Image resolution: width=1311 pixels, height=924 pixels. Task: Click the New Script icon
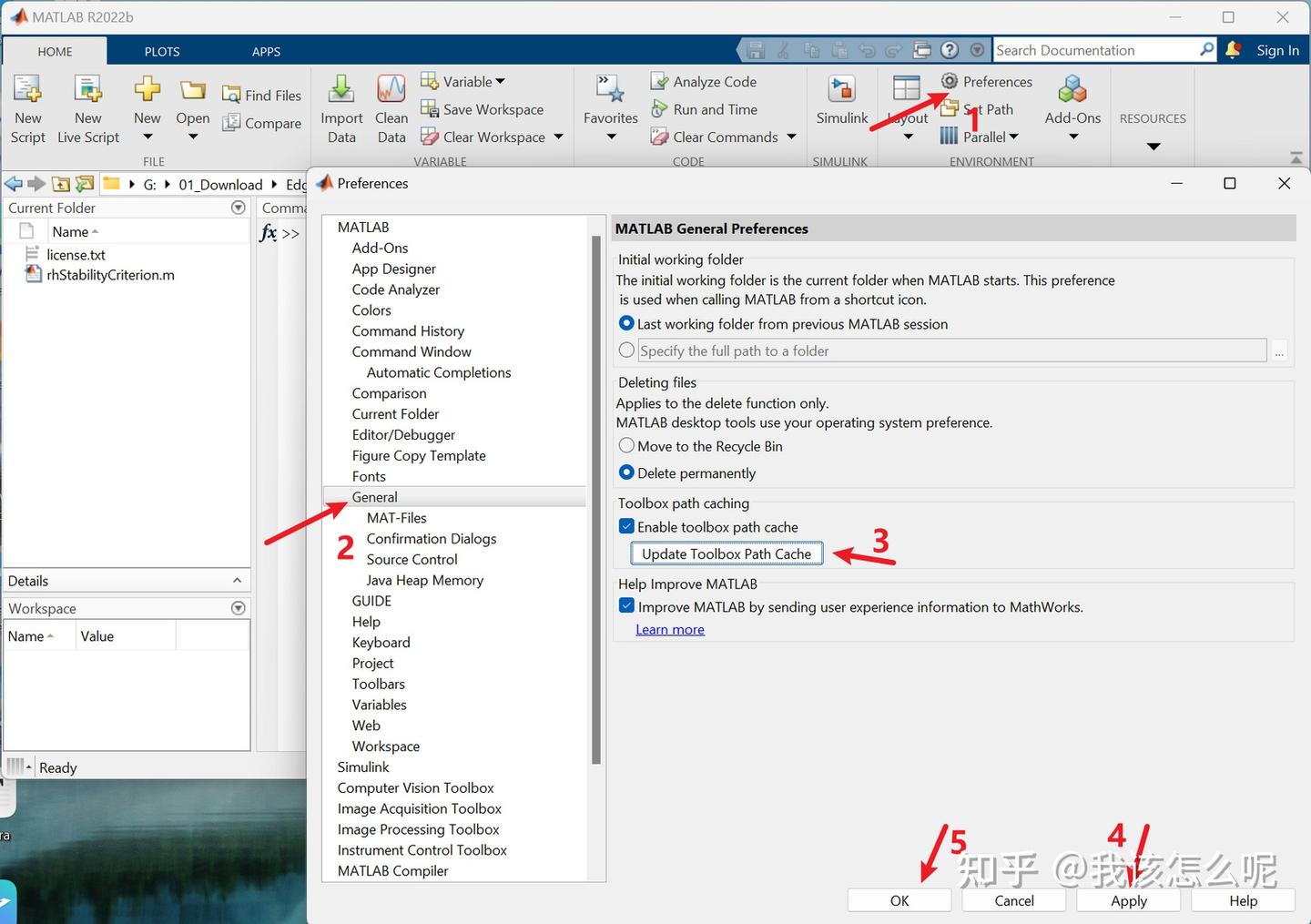point(27,89)
